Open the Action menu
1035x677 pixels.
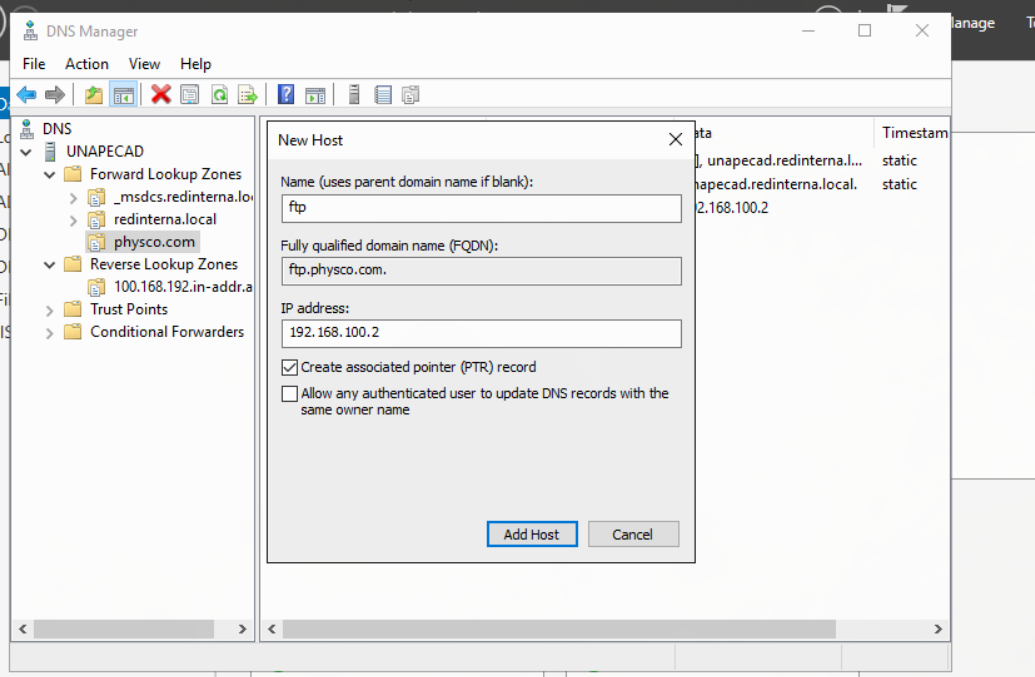point(86,64)
